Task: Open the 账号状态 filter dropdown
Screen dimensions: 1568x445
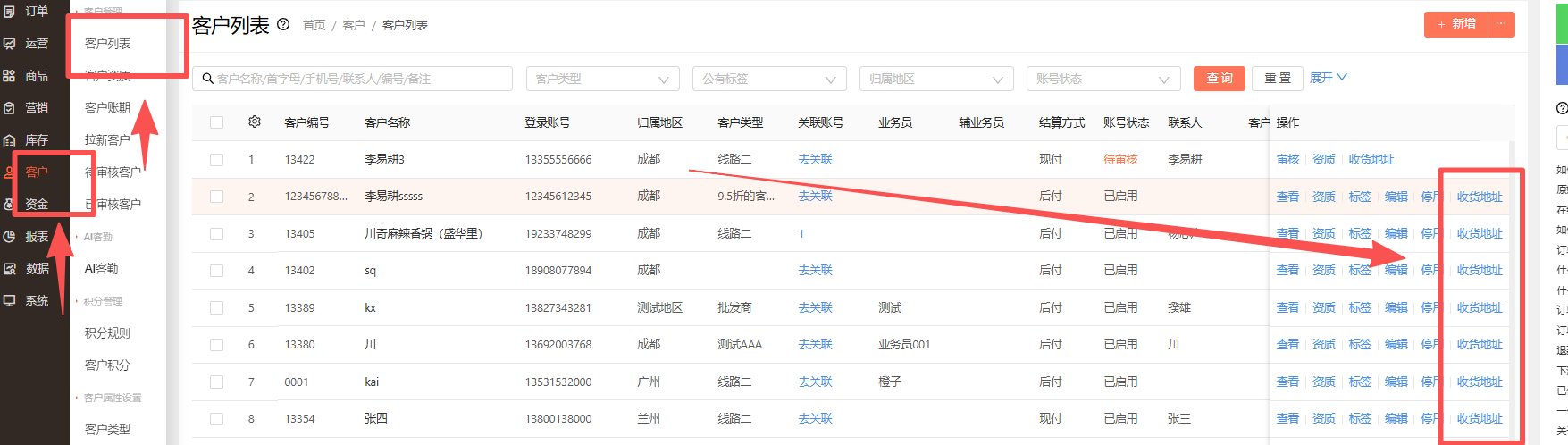Action: point(1103,79)
